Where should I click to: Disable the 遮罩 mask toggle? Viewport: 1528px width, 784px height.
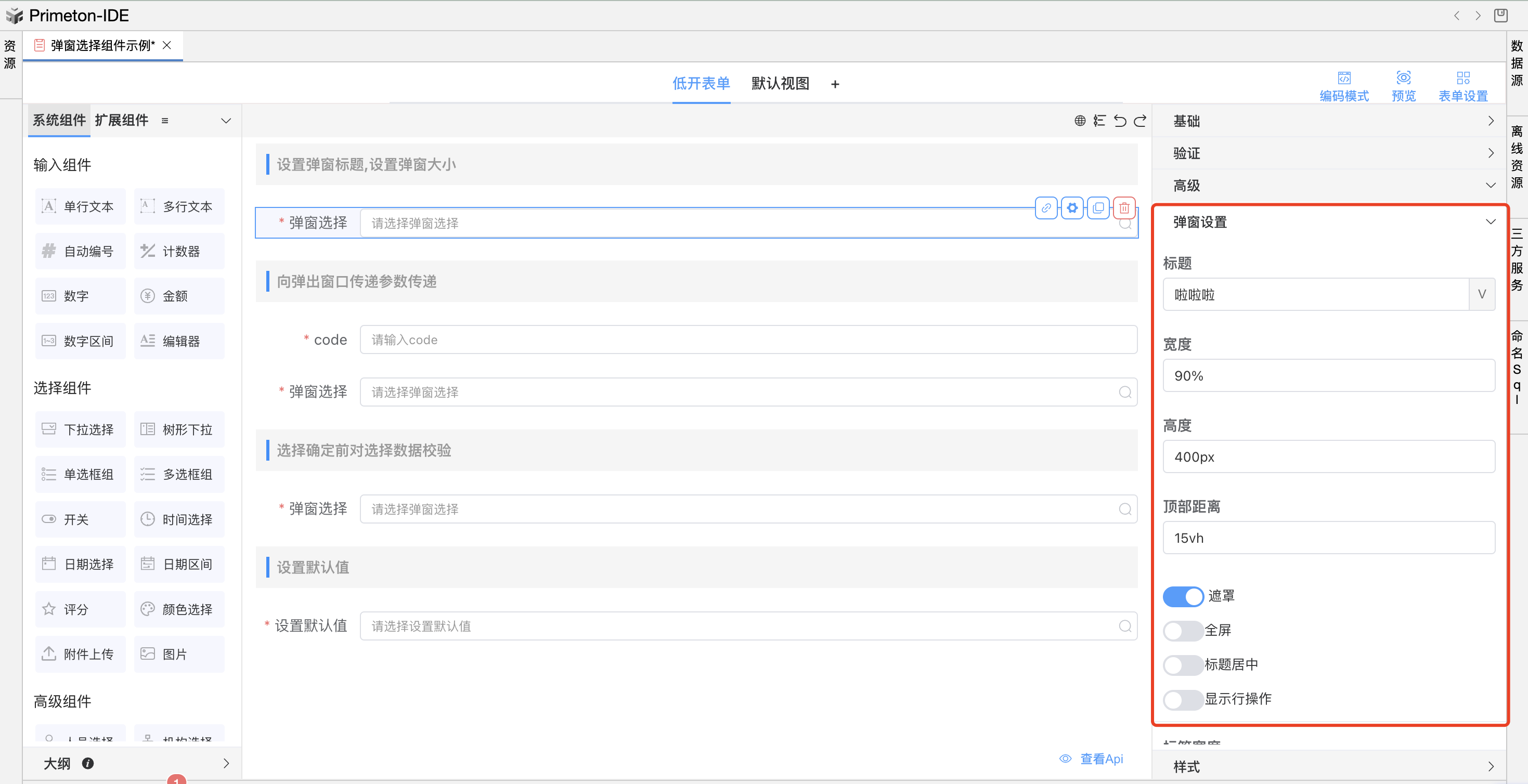1183,597
